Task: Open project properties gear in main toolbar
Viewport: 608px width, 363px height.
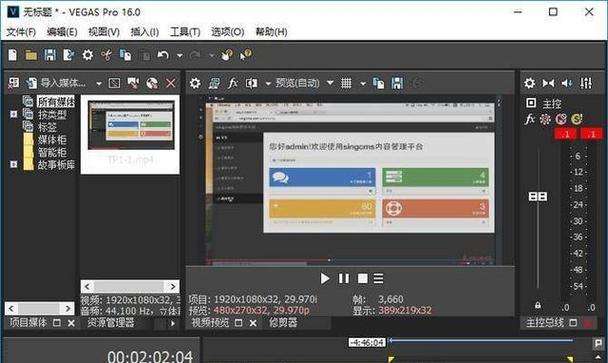Action: (88, 55)
